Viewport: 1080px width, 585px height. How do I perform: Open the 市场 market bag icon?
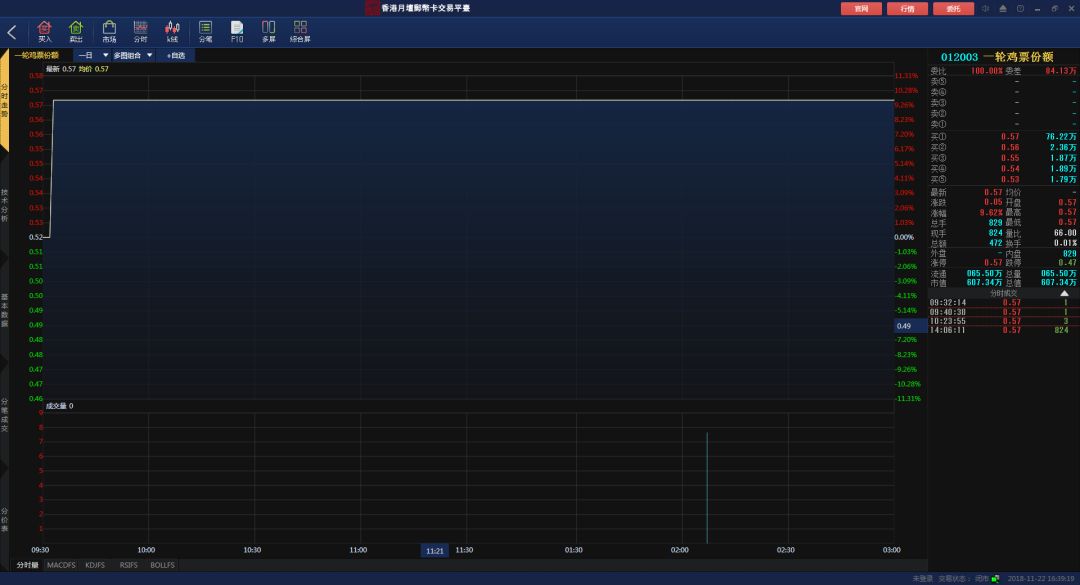click(109, 31)
